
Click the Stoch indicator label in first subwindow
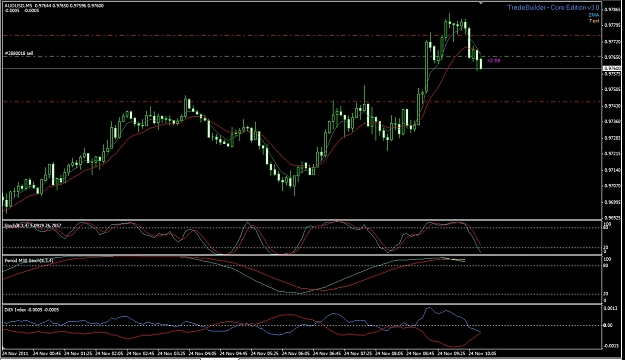pos(33,226)
